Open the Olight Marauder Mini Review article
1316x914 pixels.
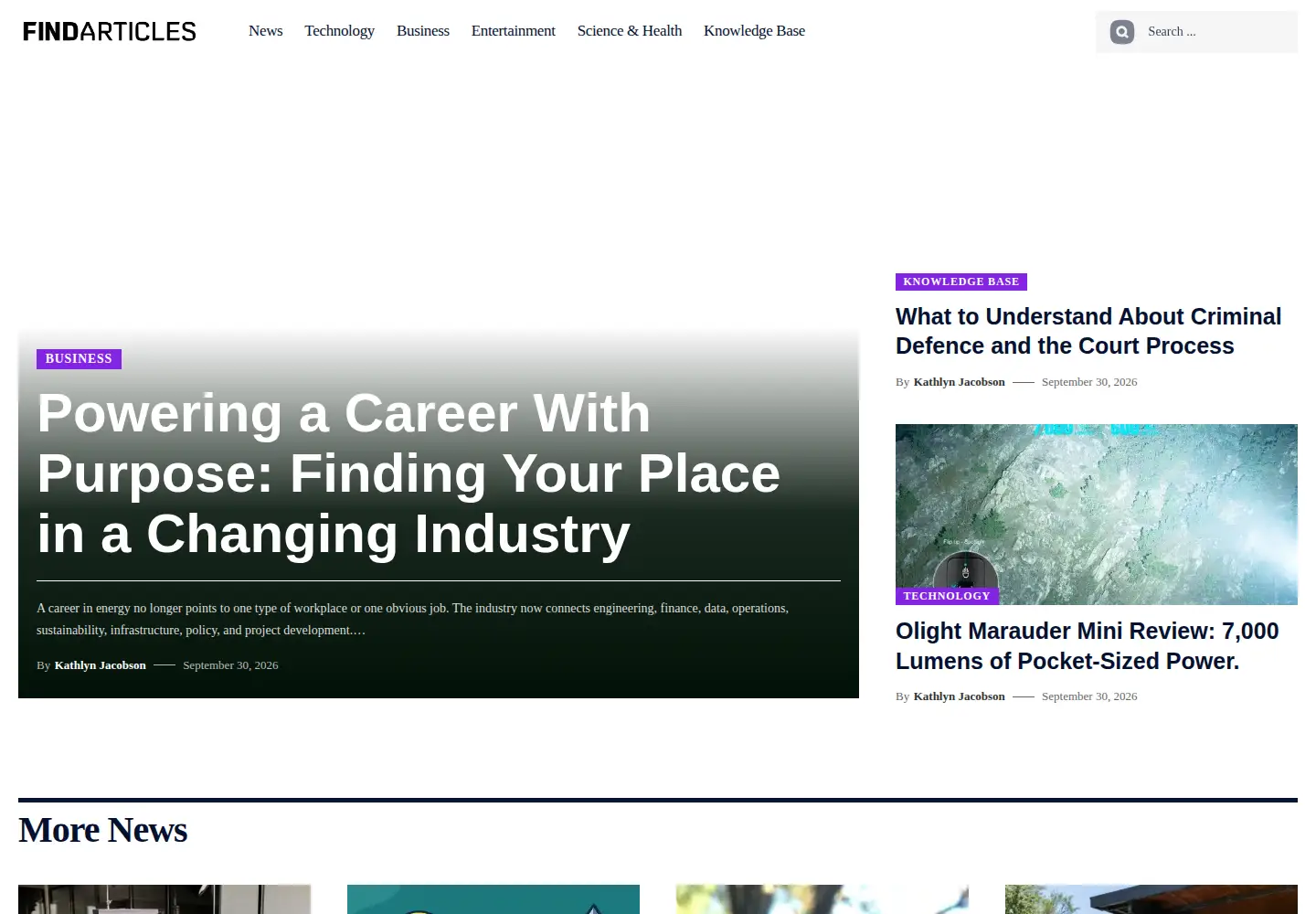click(1087, 645)
